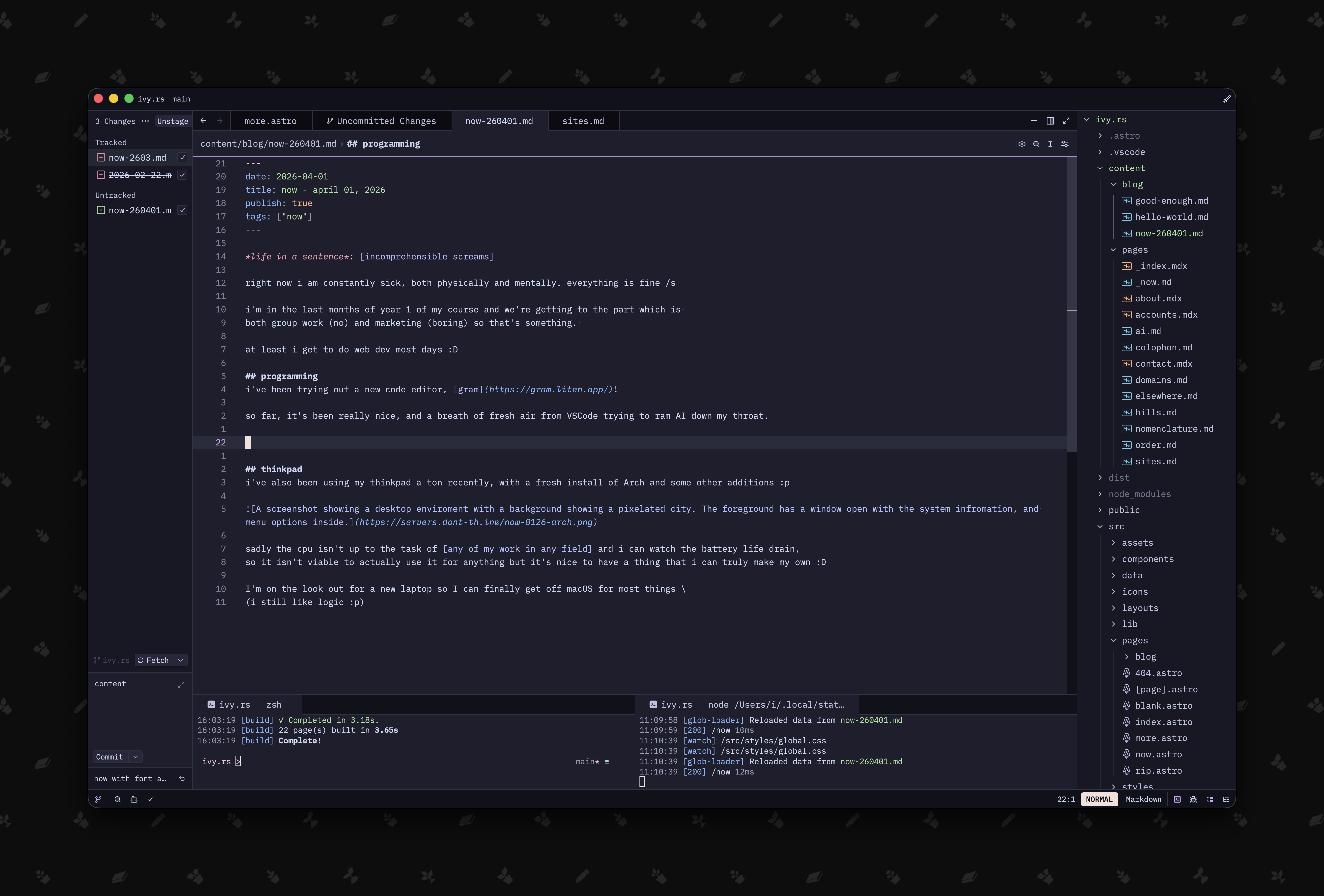Open the markdown preview eye icon
1324x896 pixels.
tap(1023, 144)
